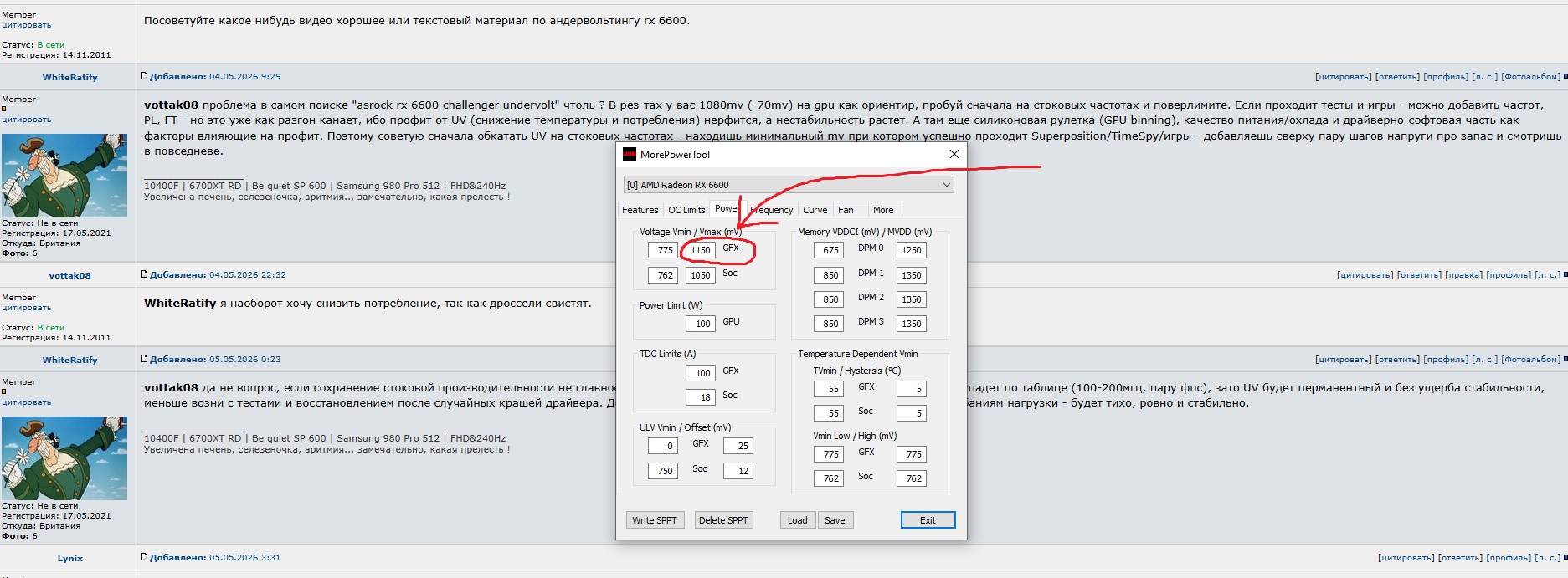This screenshot has width=1568, height=578.
Task: Switch to the More tab
Action: coord(883,210)
